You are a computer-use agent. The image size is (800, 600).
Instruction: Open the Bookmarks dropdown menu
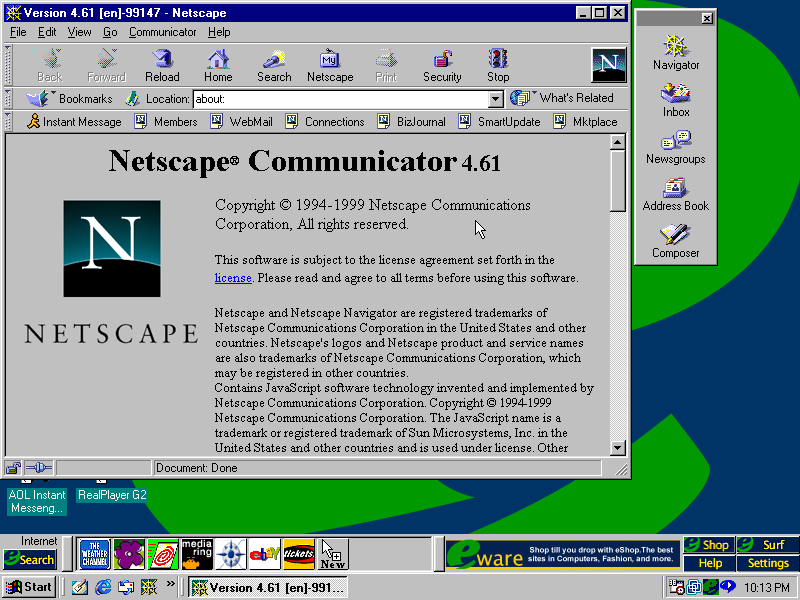[x=70, y=98]
